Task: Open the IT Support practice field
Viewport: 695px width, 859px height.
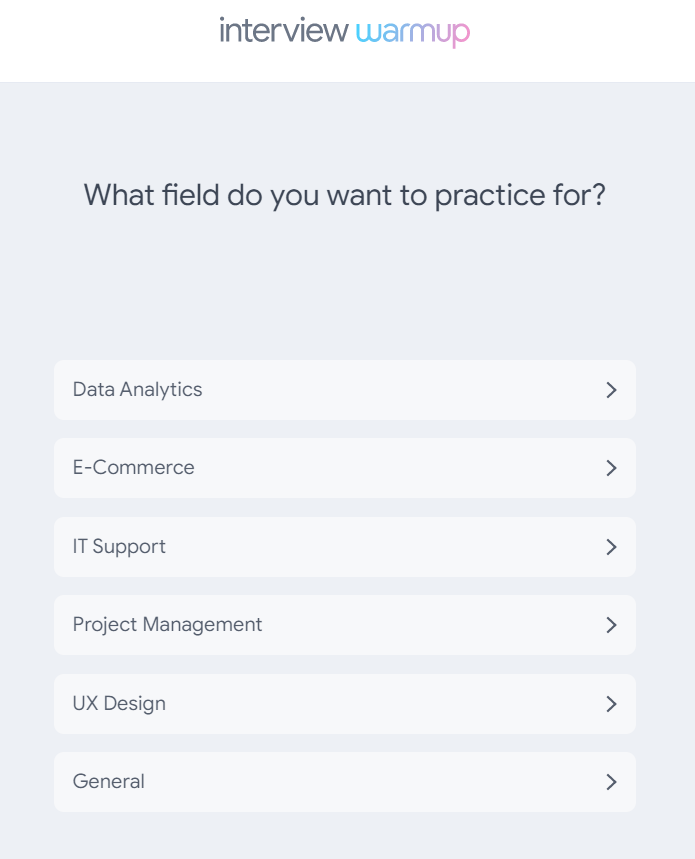Action: [344, 547]
